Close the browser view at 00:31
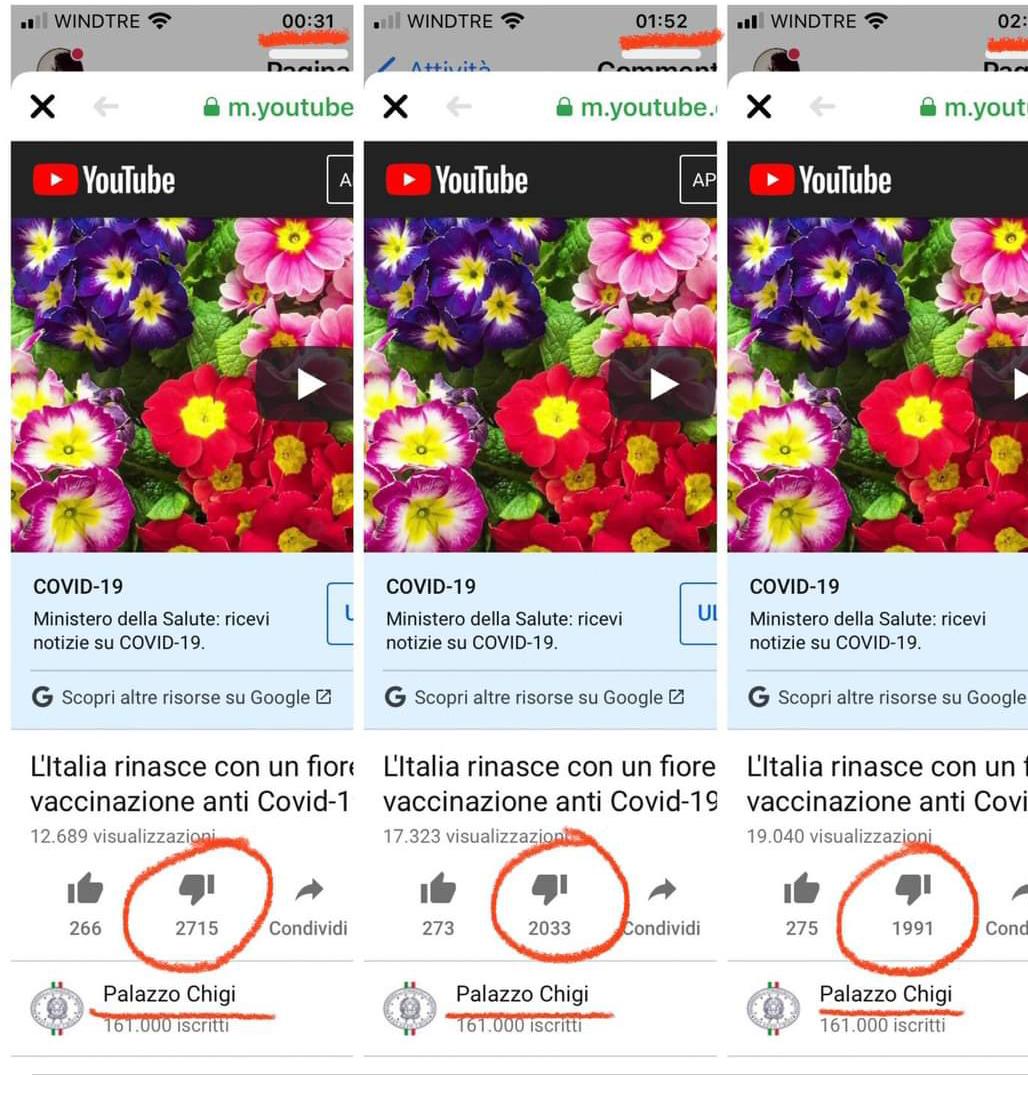Viewport: 1028px width, 1100px height. pos(43,107)
